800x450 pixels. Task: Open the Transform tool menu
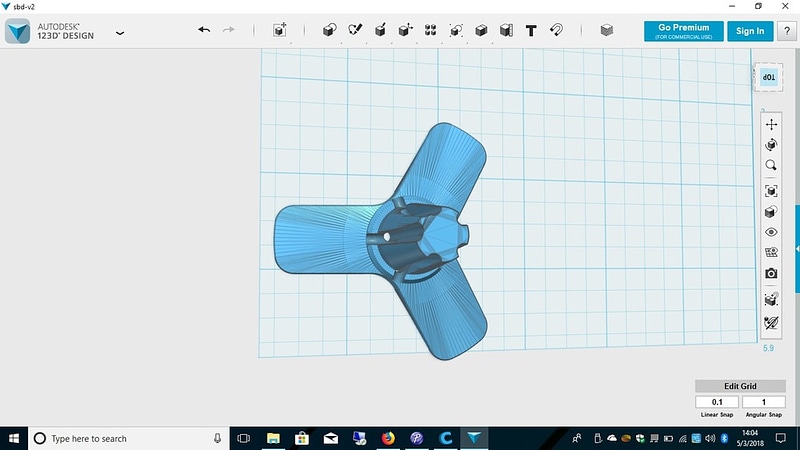click(280, 30)
